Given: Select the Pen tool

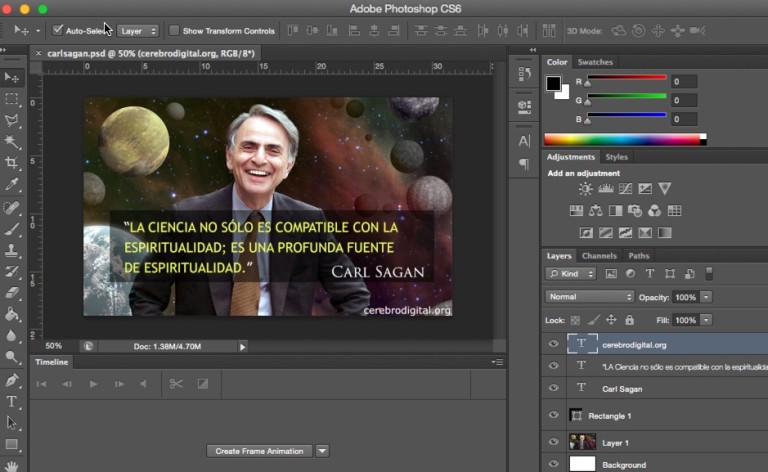Looking at the screenshot, I should click(x=12, y=380).
